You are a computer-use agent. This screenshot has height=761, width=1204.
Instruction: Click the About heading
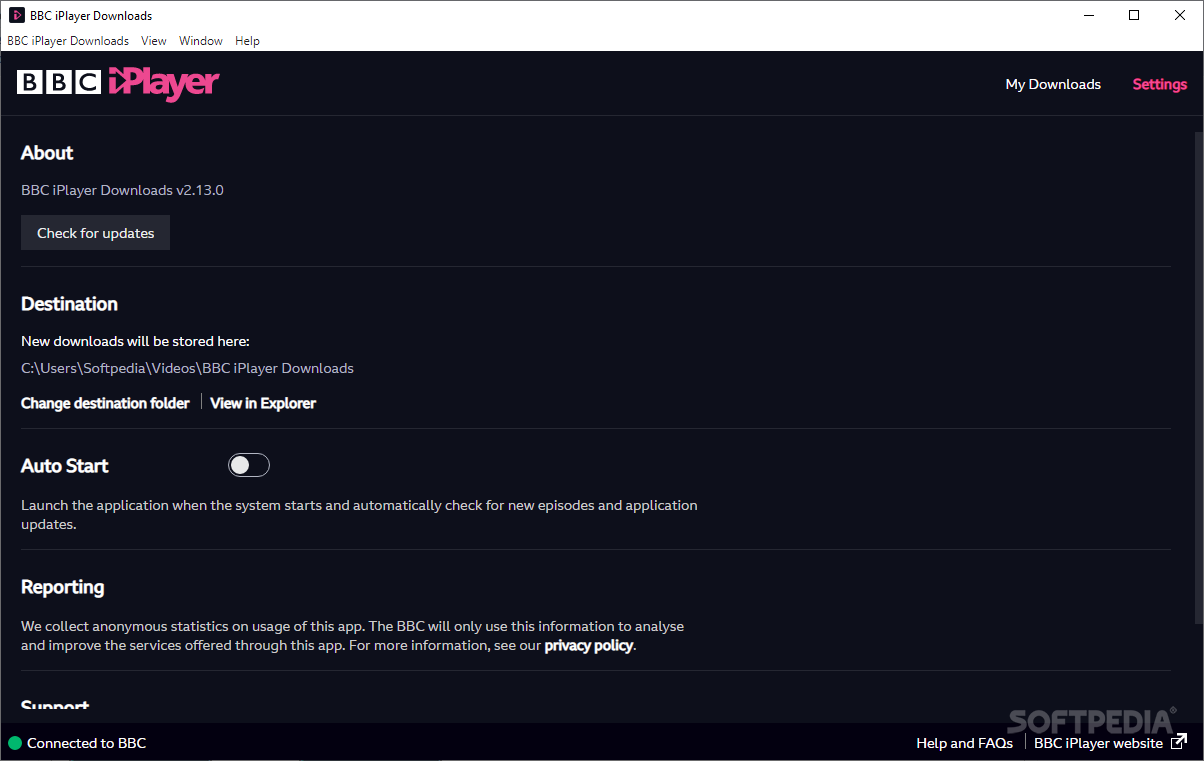point(47,153)
